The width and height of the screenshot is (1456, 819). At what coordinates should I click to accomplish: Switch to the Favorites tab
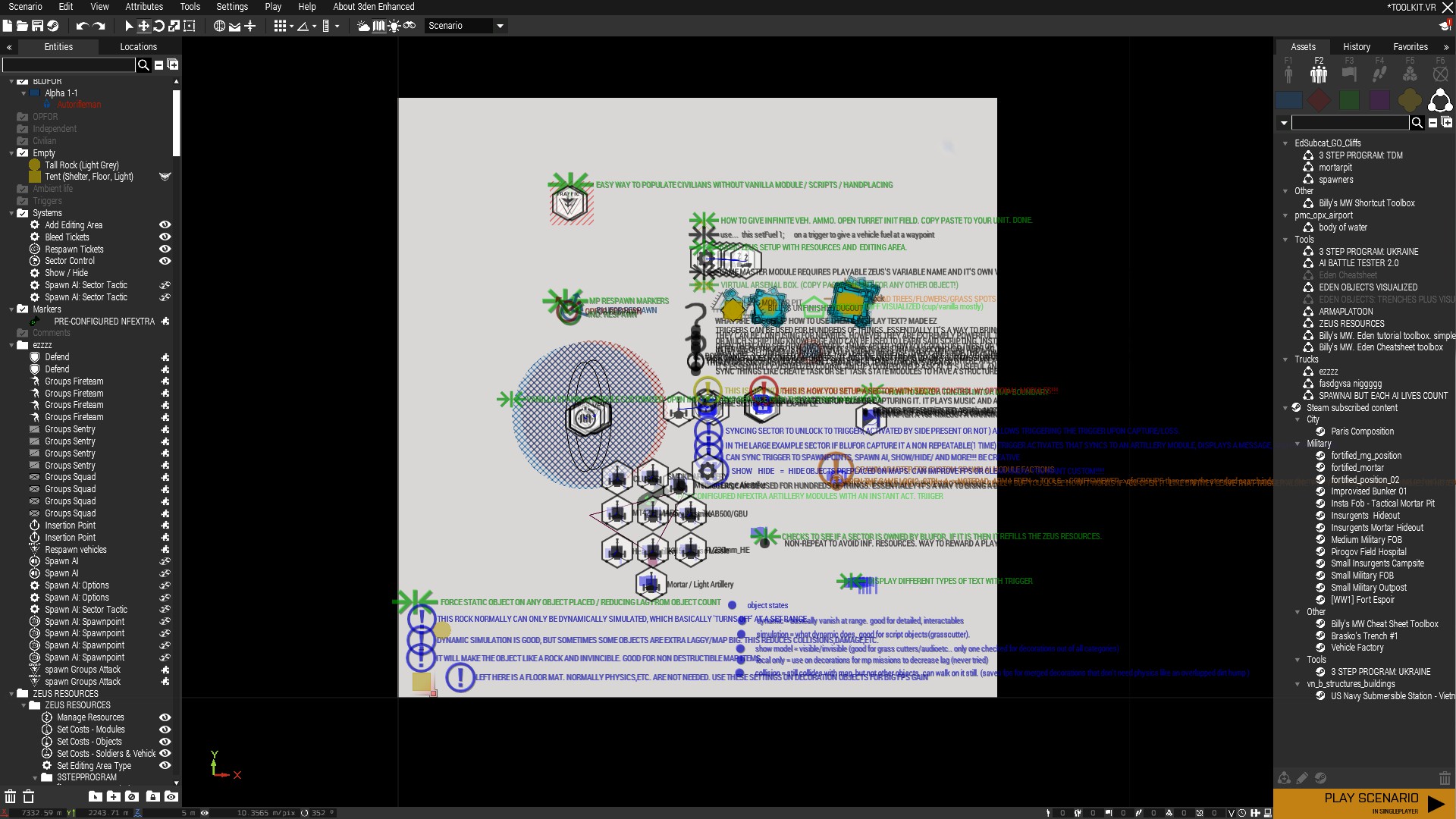(x=1410, y=47)
